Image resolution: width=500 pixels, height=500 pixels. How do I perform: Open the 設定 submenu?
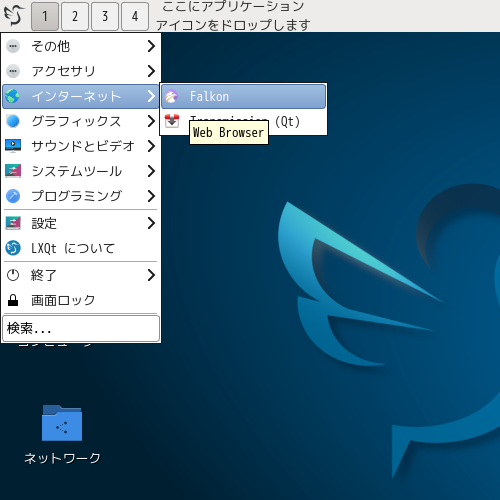81,223
